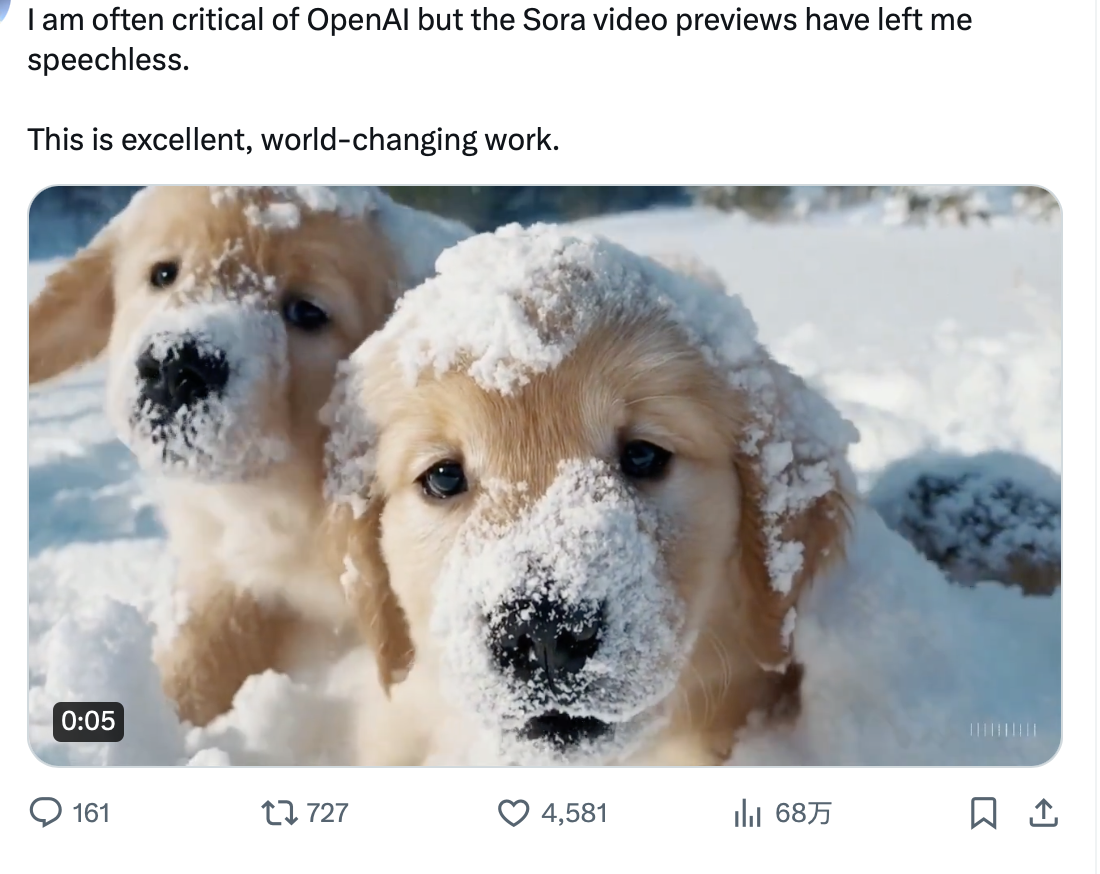Like the tweet with the heart icon
Image resolution: width=1100 pixels, height=874 pixels.
click(x=513, y=813)
